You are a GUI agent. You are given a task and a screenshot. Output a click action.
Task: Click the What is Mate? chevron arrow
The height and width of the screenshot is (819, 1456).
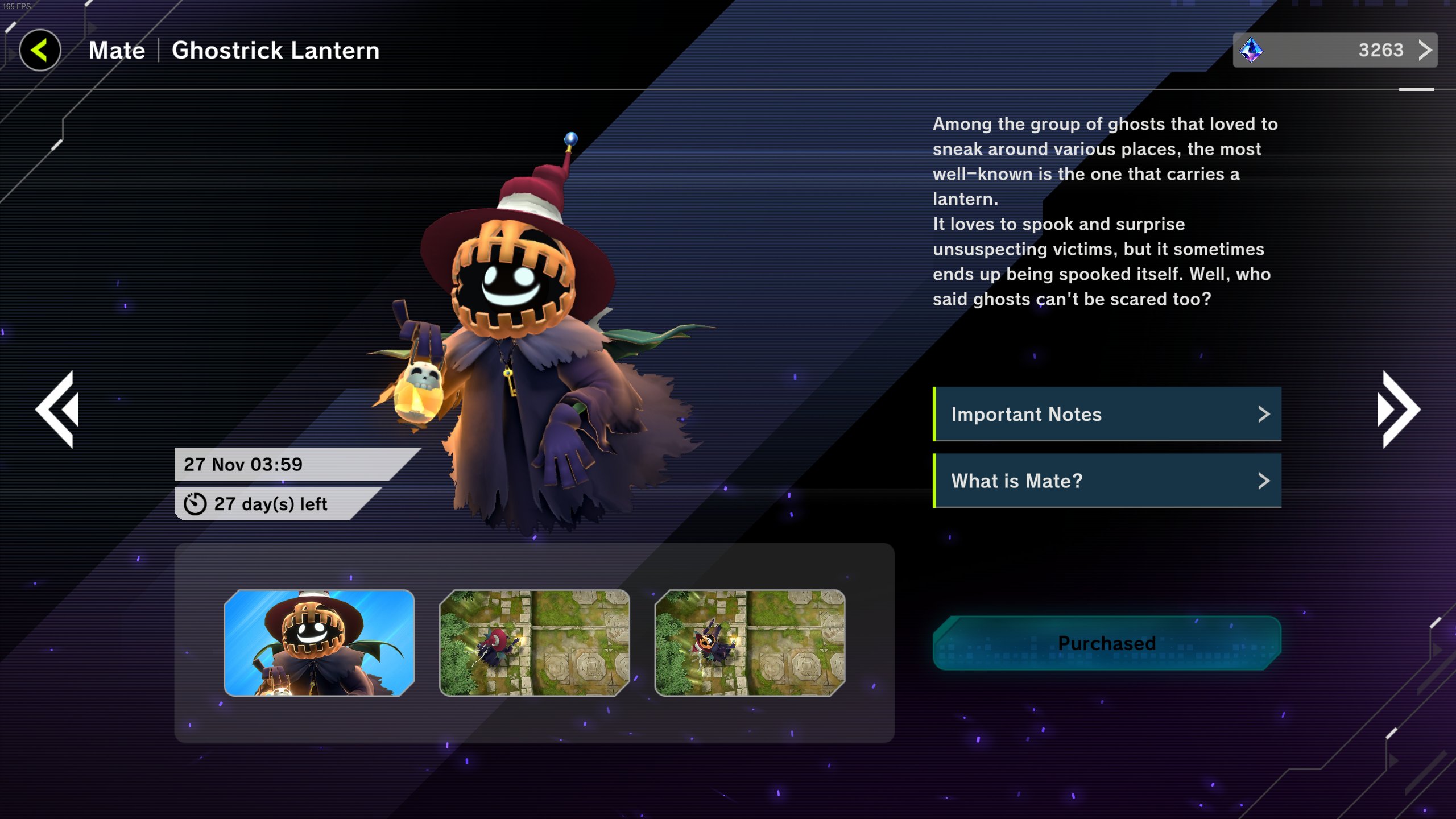1264,481
